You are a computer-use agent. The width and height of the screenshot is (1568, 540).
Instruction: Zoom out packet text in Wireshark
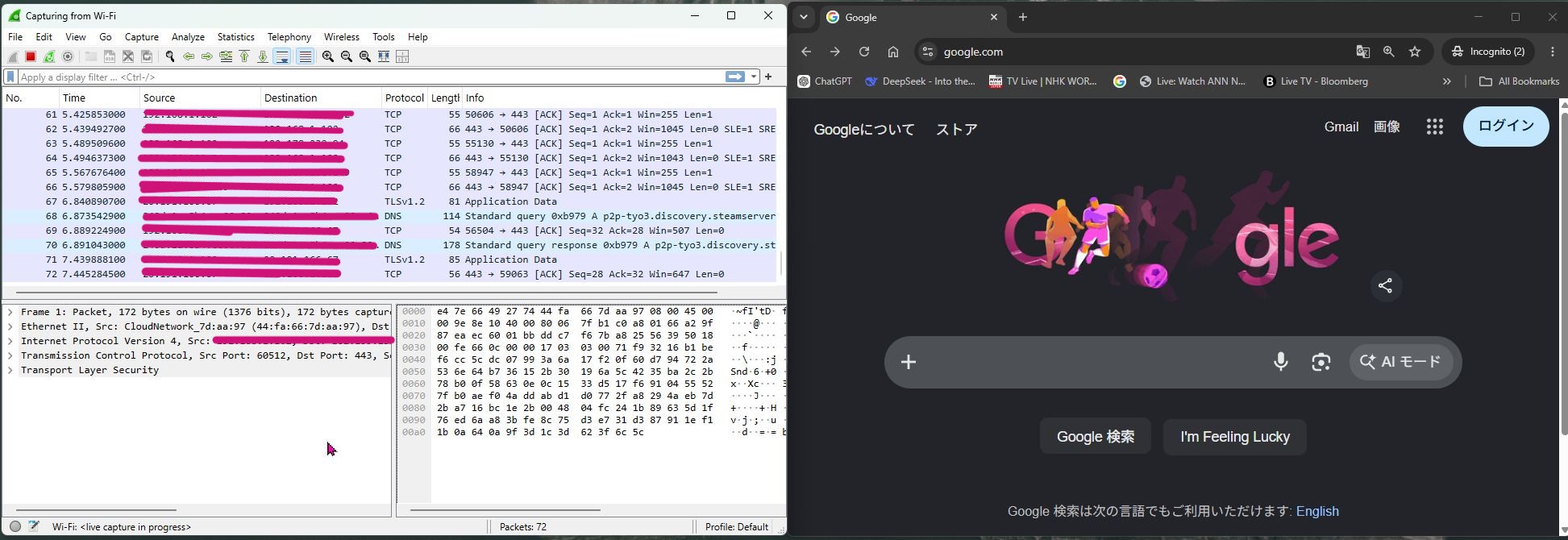[x=347, y=56]
